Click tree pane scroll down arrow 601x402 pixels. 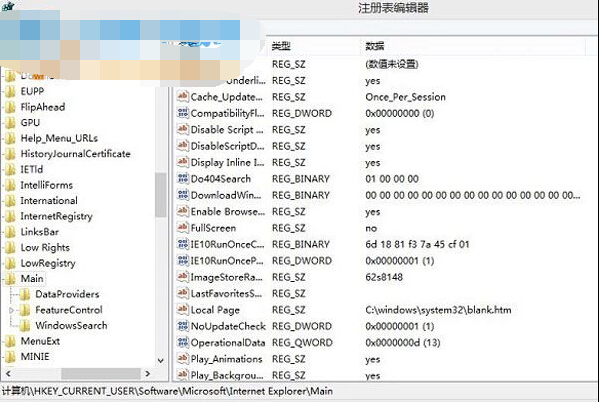[x=161, y=361]
